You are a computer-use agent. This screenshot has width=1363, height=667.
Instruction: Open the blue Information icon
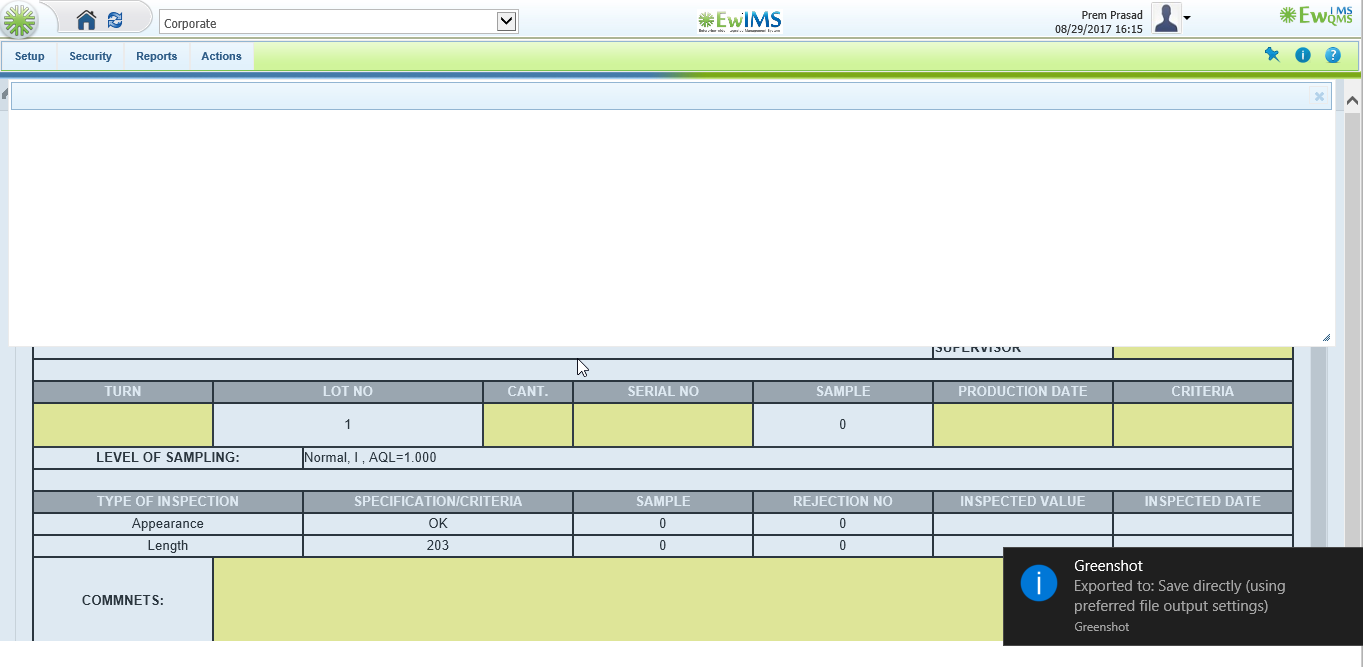pyautogui.click(x=1303, y=55)
